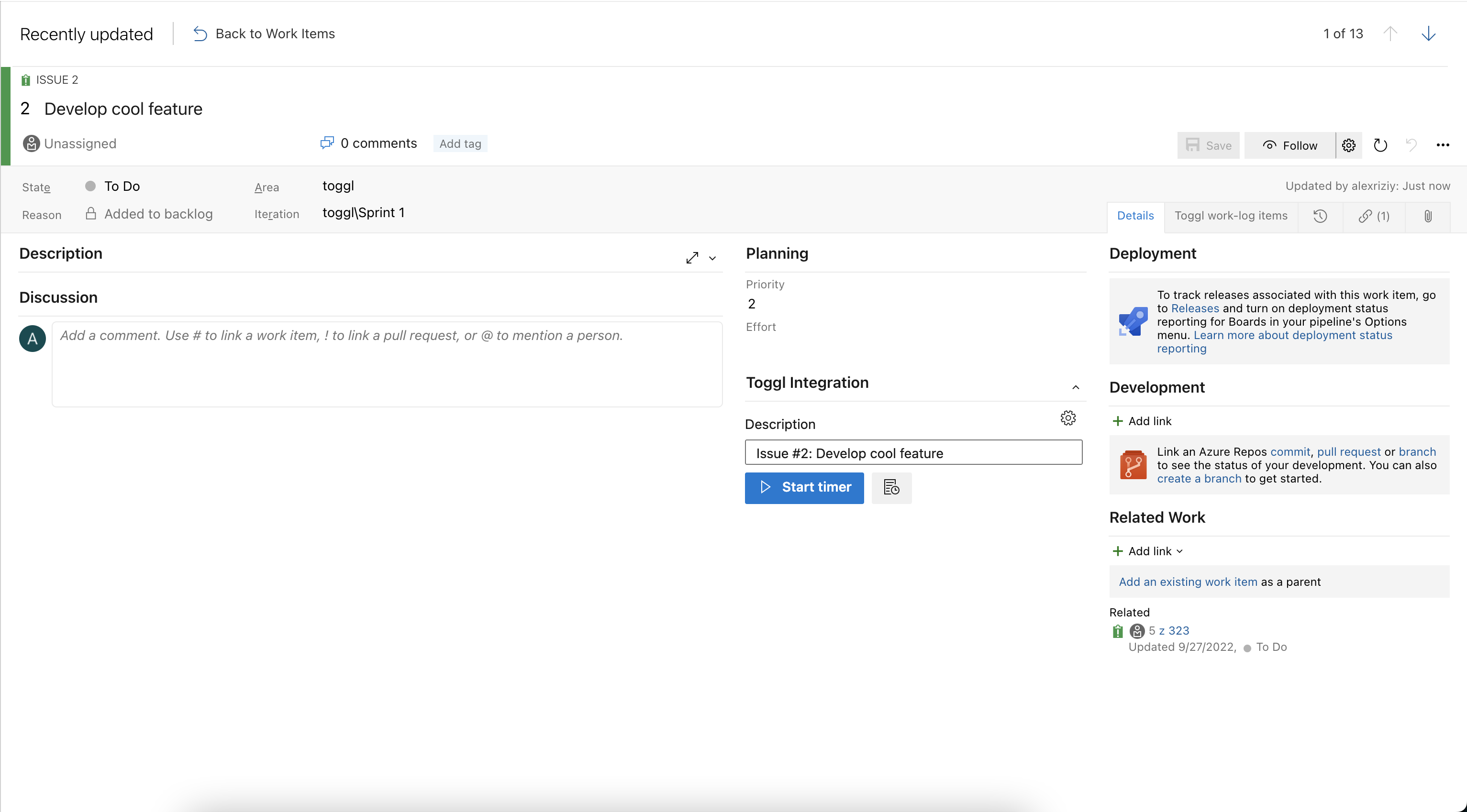Navigate to next work item with down arrow
Image resolution: width=1467 pixels, height=812 pixels.
[1429, 33]
